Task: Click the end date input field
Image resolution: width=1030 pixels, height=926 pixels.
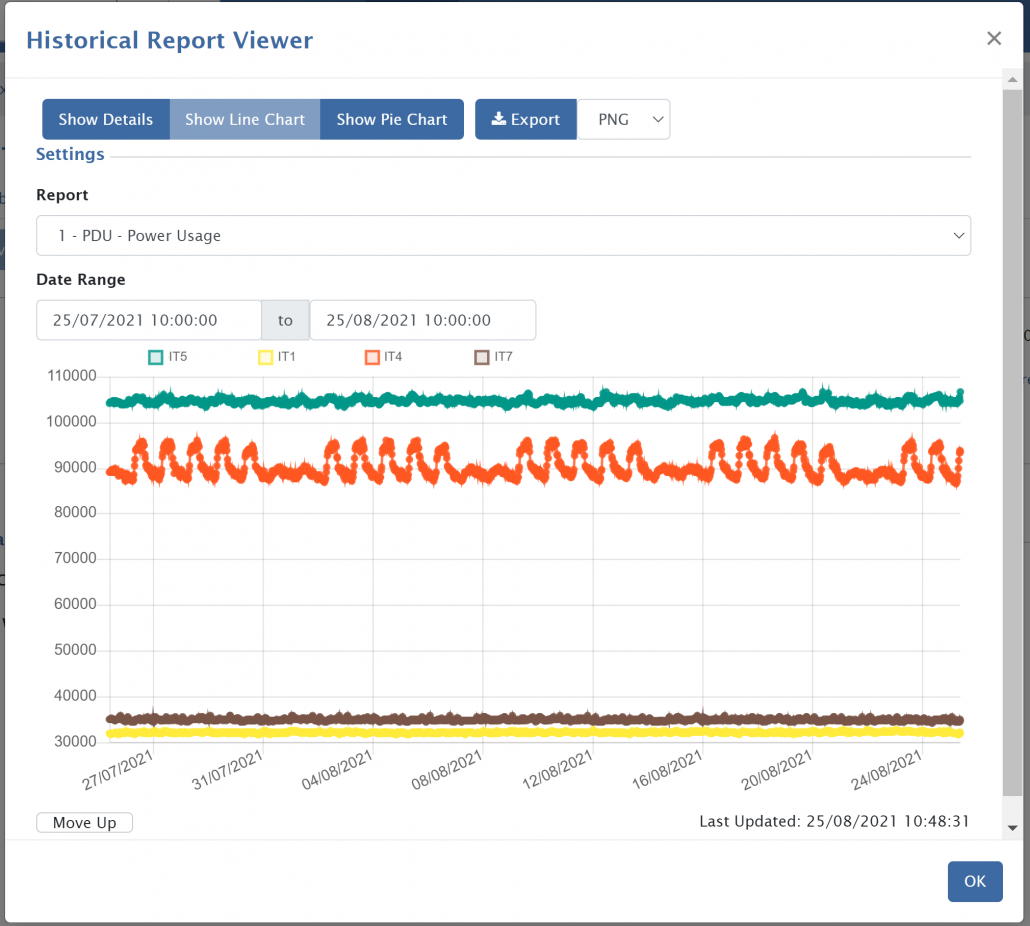Action: [422, 320]
